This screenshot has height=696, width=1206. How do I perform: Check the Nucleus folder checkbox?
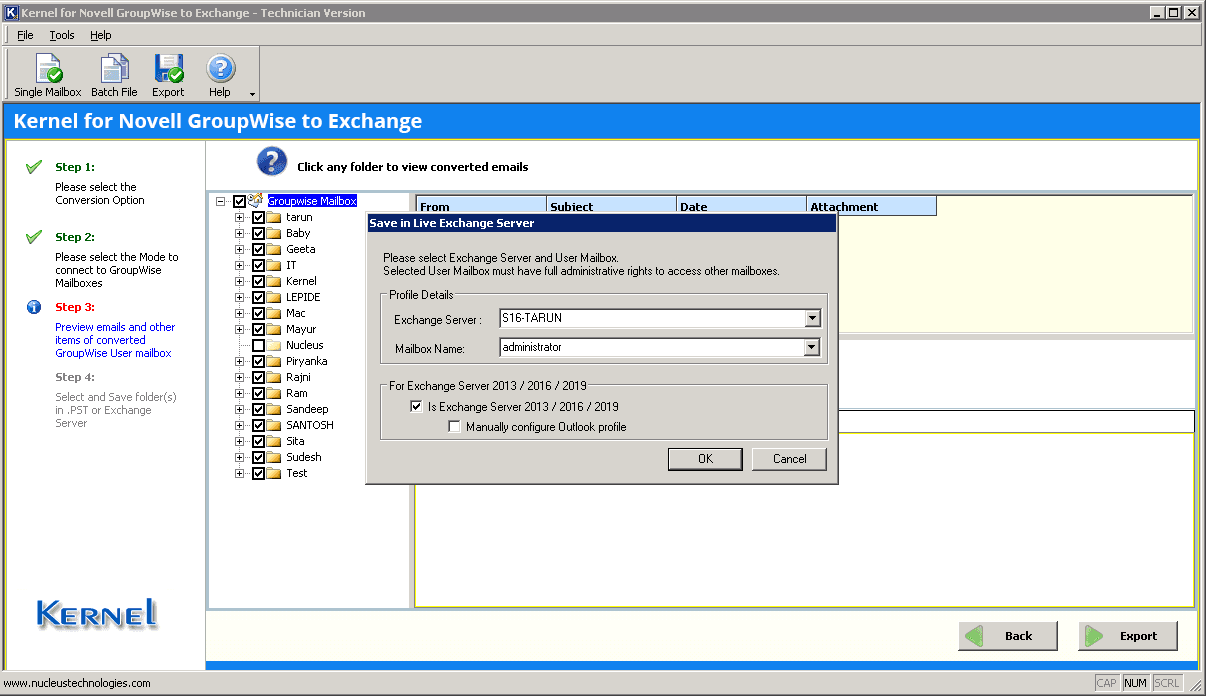[258, 345]
